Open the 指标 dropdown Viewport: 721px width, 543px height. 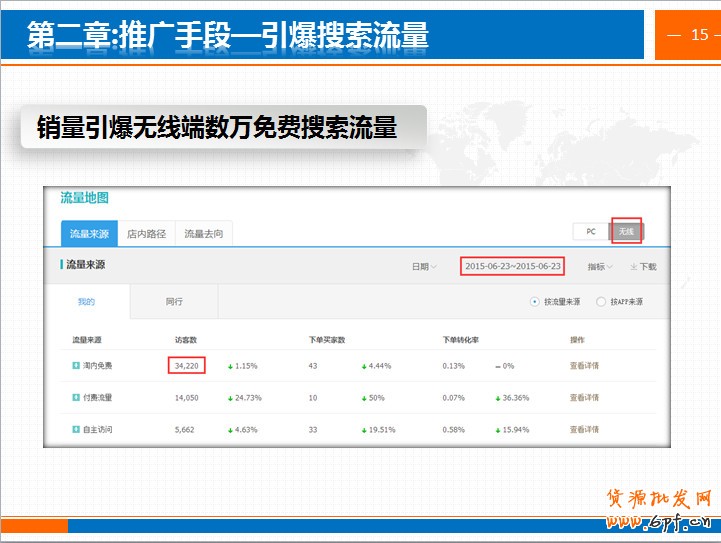[600, 267]
